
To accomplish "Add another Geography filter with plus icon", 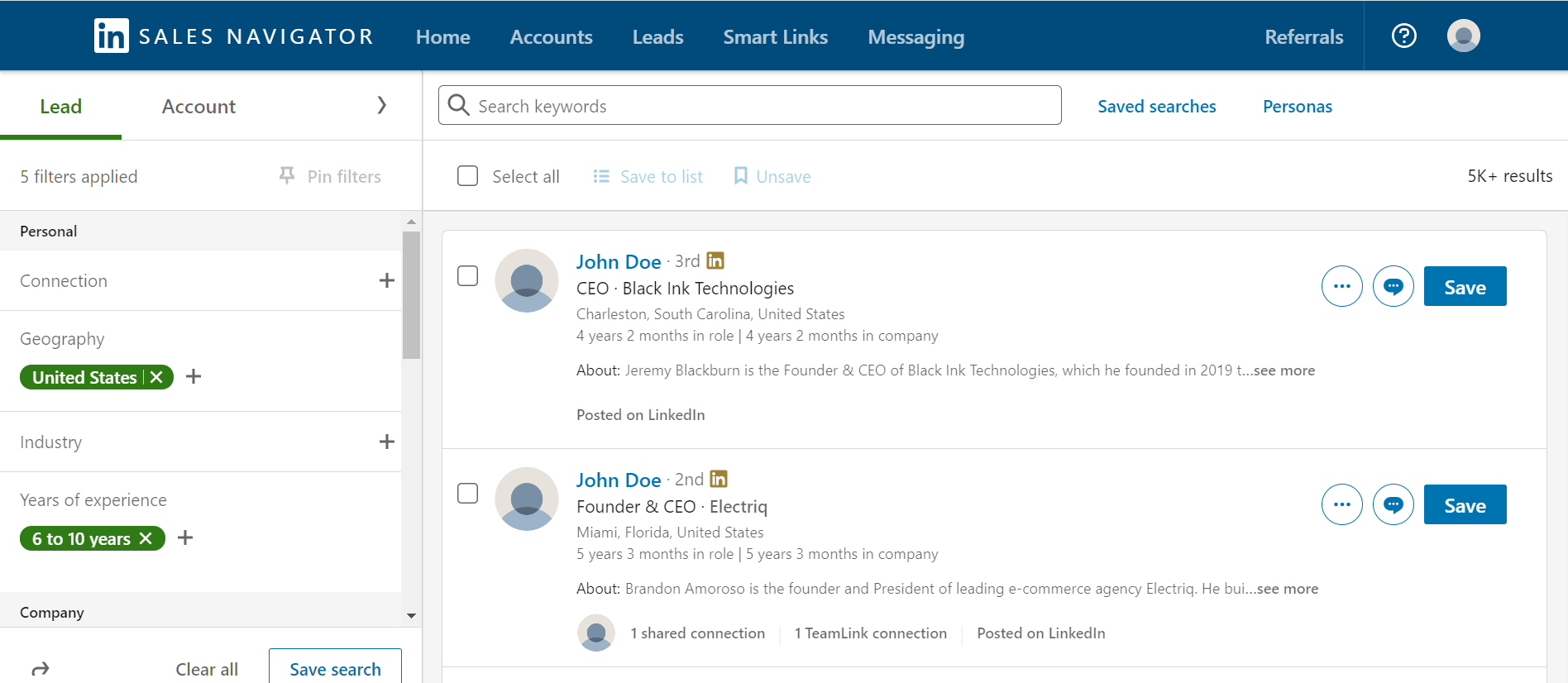I will tap(194, 376).
